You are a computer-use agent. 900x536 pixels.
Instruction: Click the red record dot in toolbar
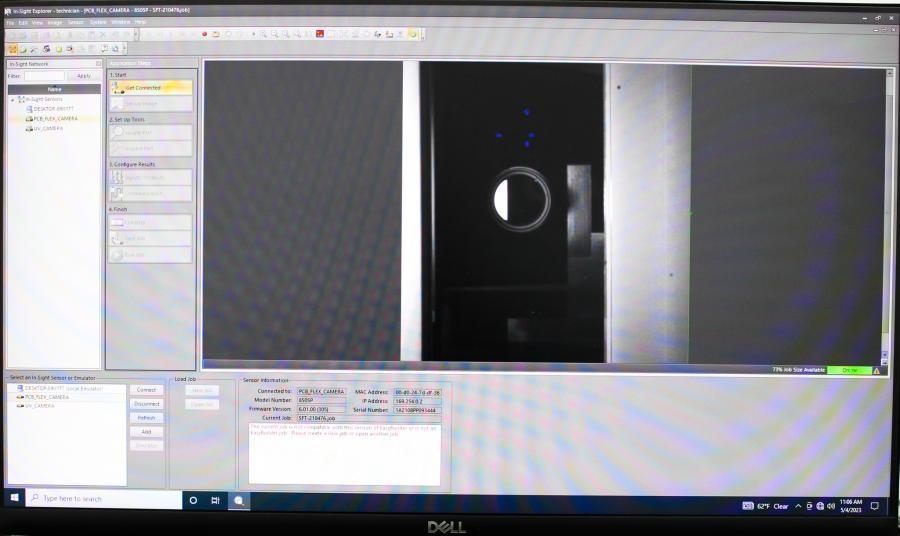coord(204,34)
